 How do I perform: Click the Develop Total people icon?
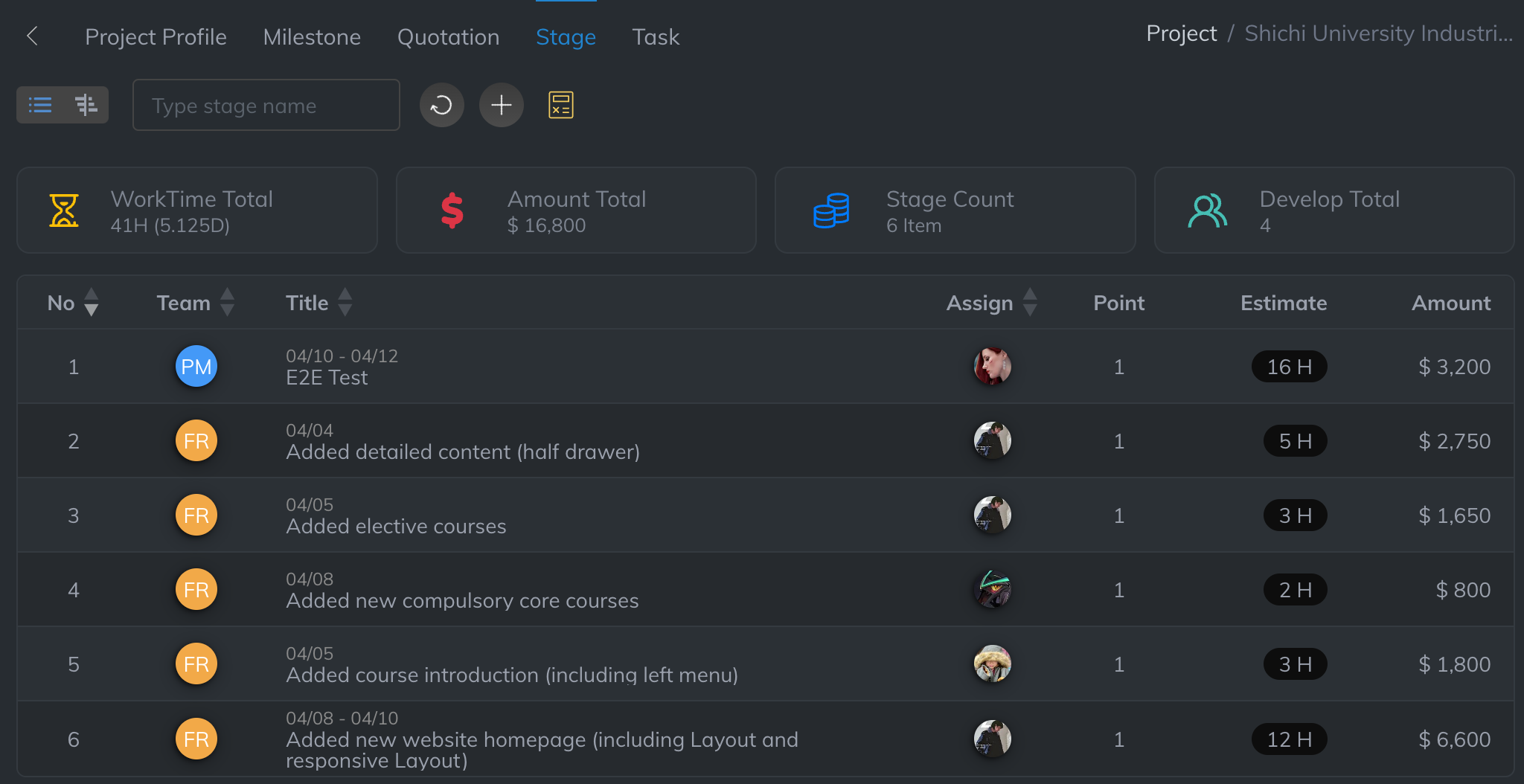(x=1207, y=211)
